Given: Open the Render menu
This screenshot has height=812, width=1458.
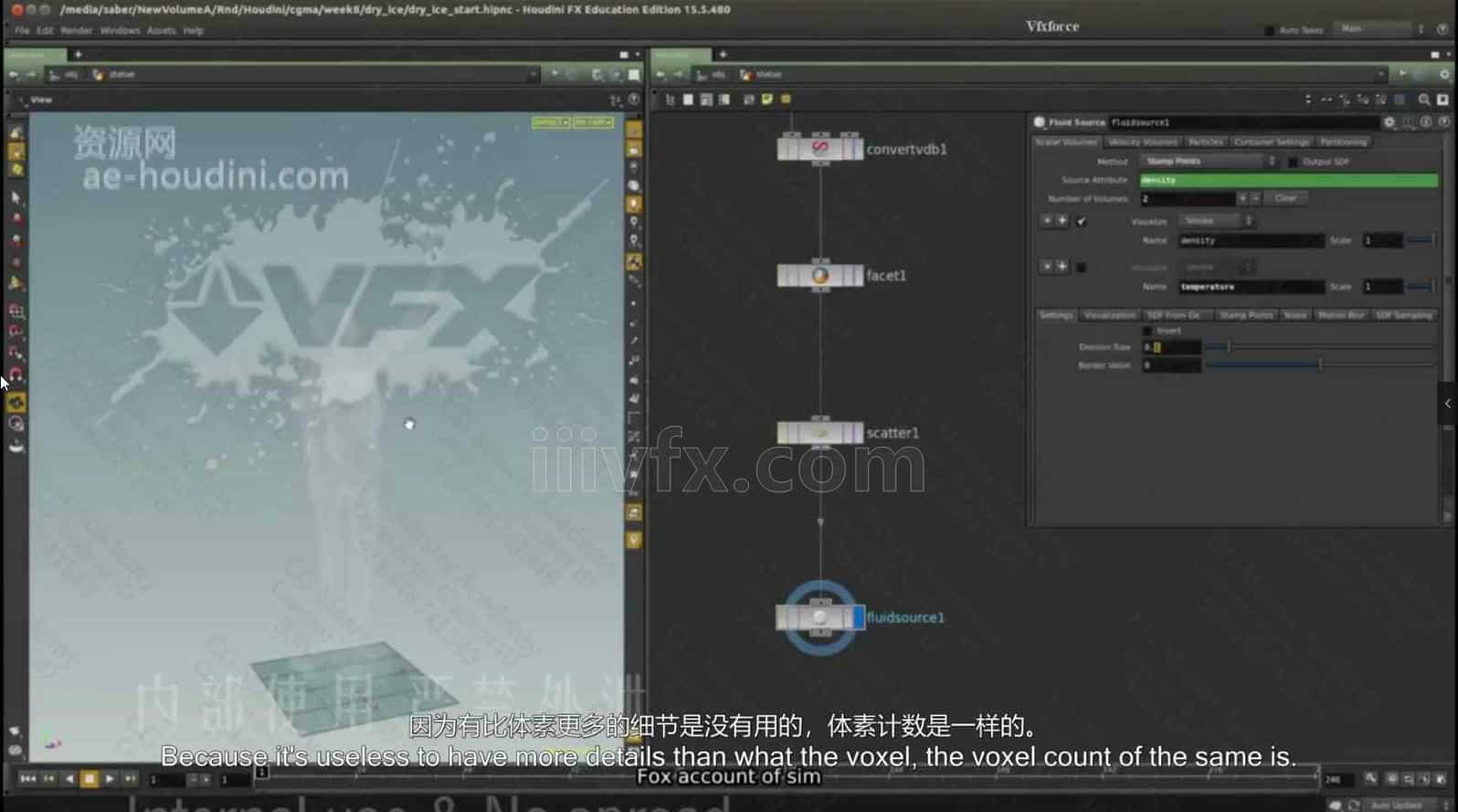Looking at the screenshot, I should pos(77,30).
